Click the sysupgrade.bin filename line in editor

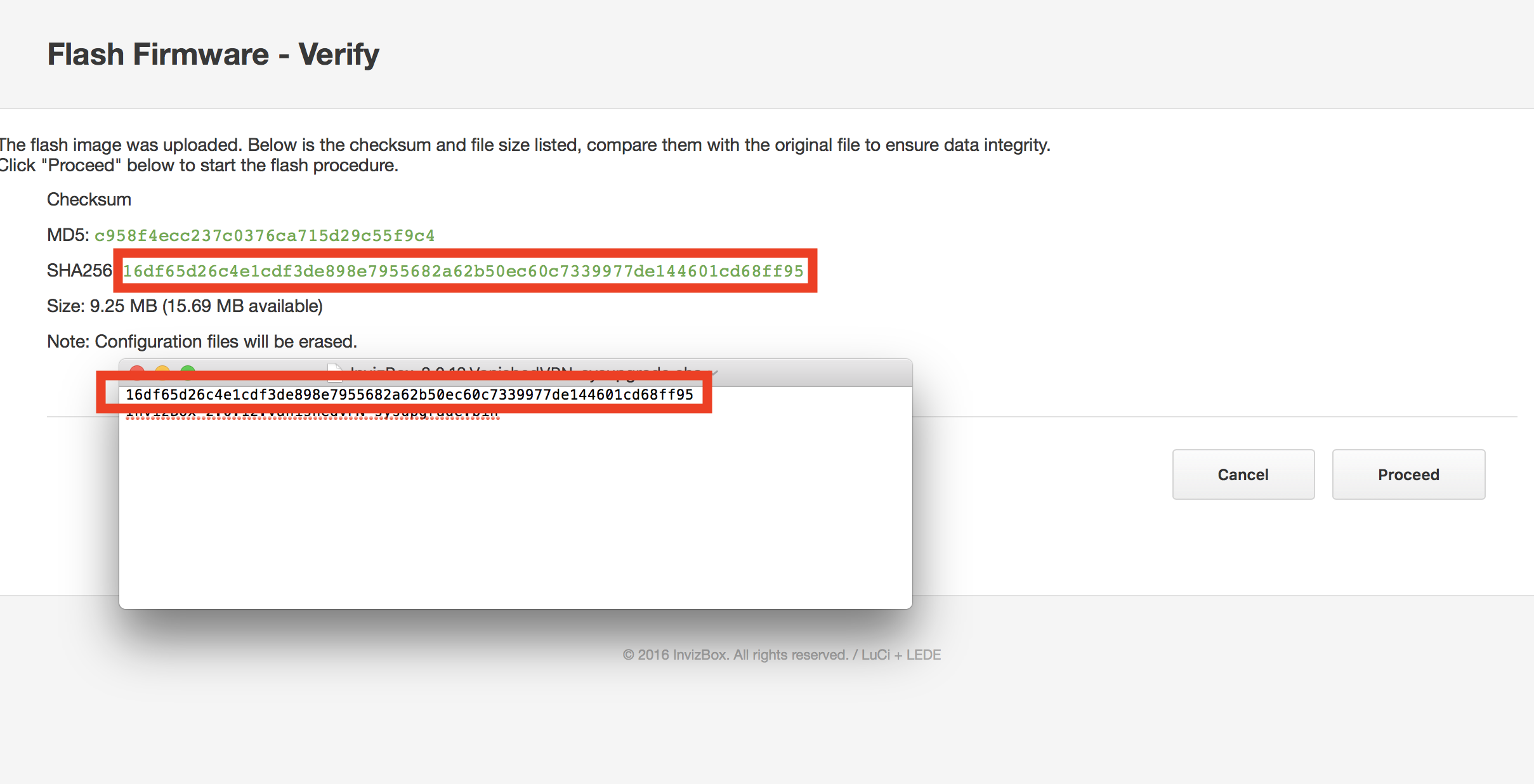(312, 414)
